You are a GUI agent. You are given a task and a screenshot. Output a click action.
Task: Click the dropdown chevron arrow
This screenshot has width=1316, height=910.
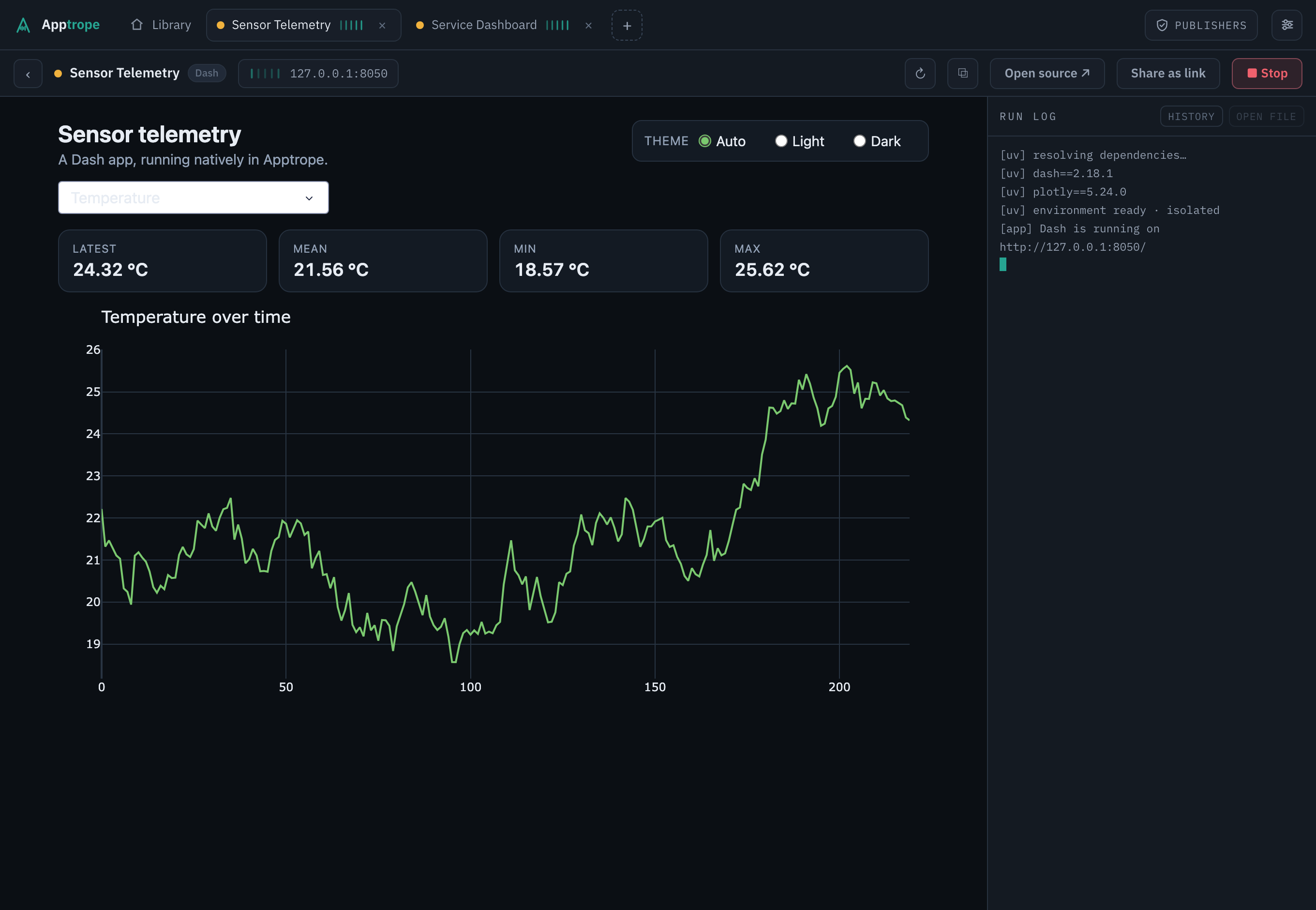309,198
